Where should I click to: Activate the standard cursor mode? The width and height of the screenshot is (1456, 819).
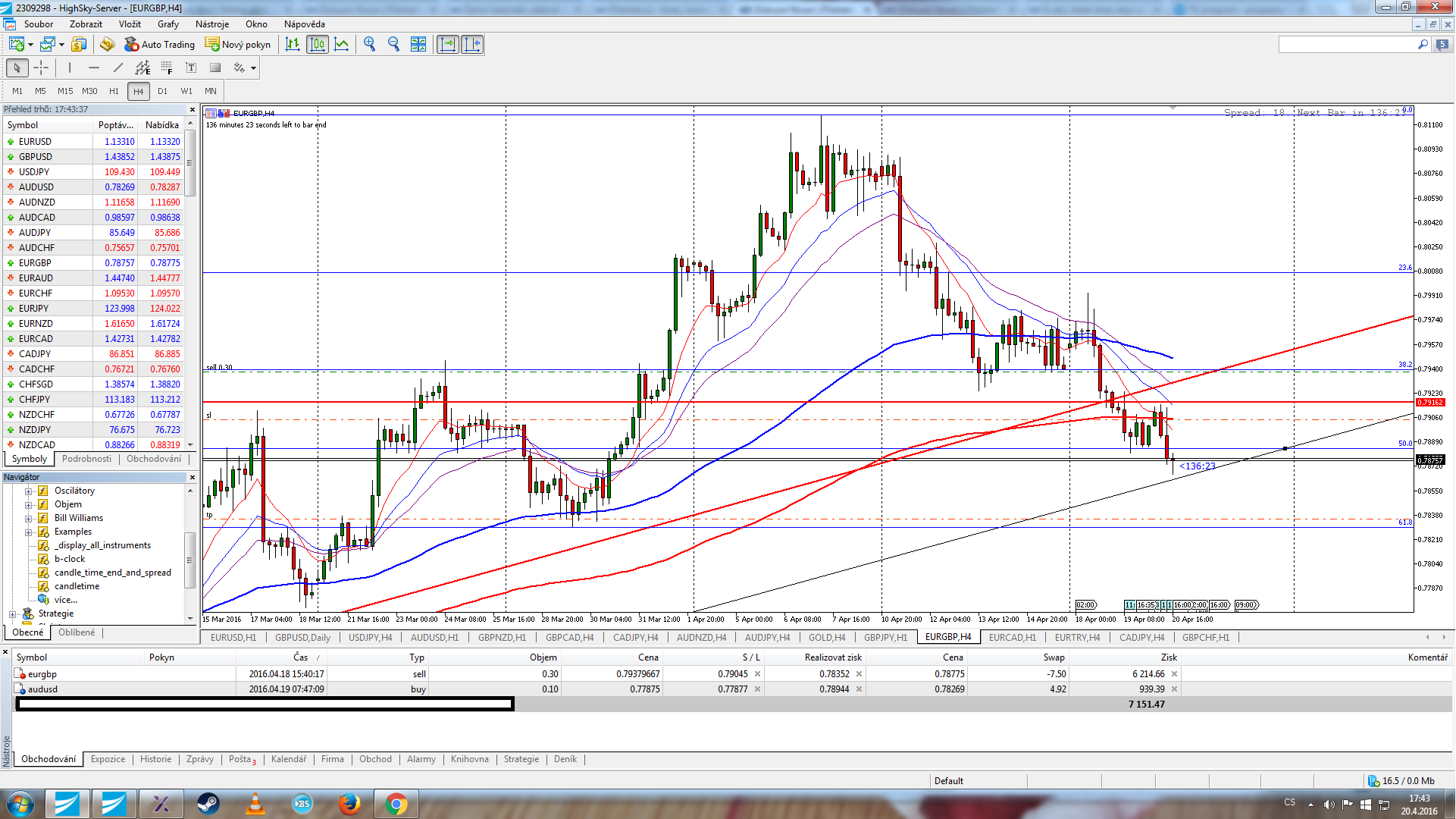coord(17,68)
